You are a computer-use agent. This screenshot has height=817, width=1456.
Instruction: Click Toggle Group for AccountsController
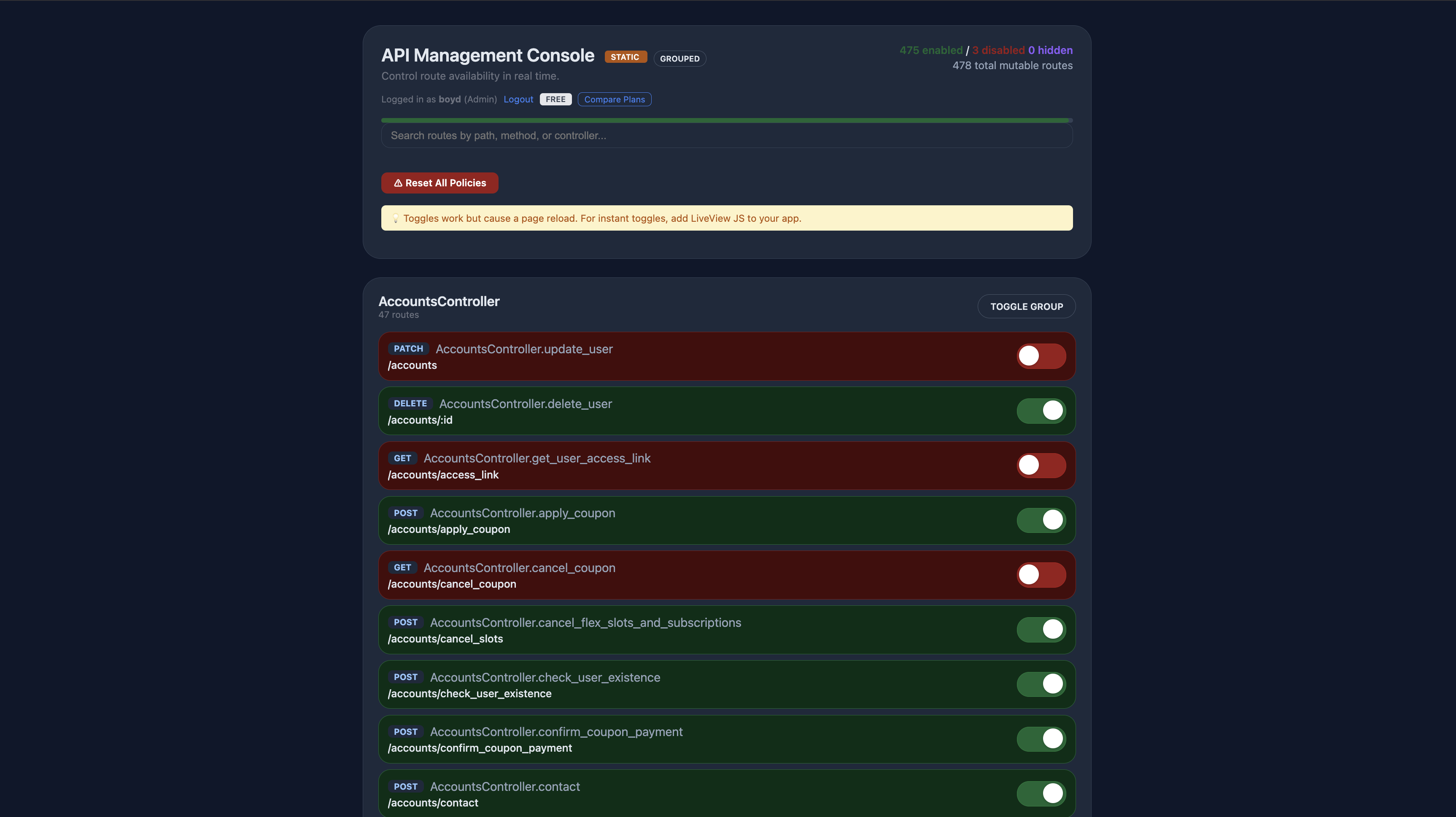[1026, 306]
